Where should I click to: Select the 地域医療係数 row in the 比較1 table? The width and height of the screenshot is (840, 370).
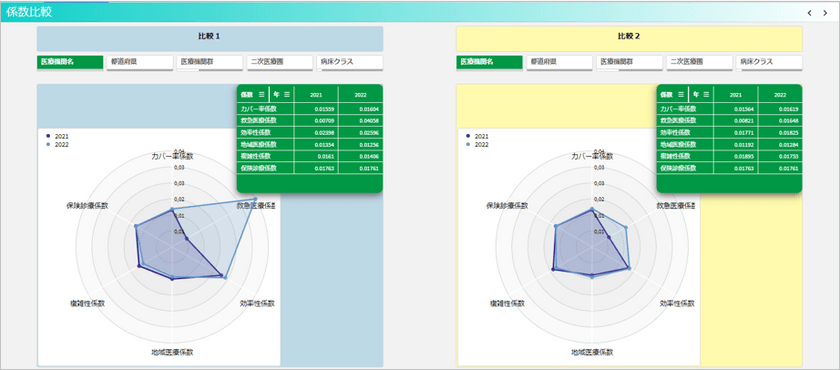point(309,145)
